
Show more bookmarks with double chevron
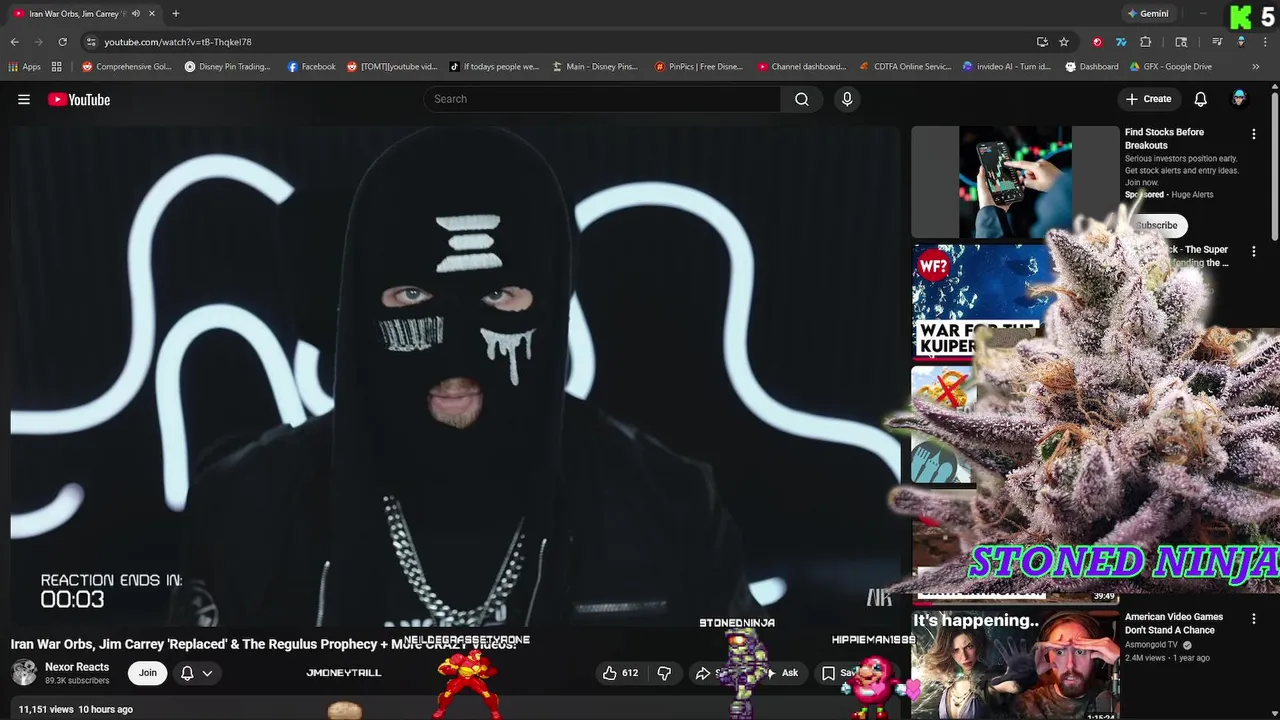1255,67
